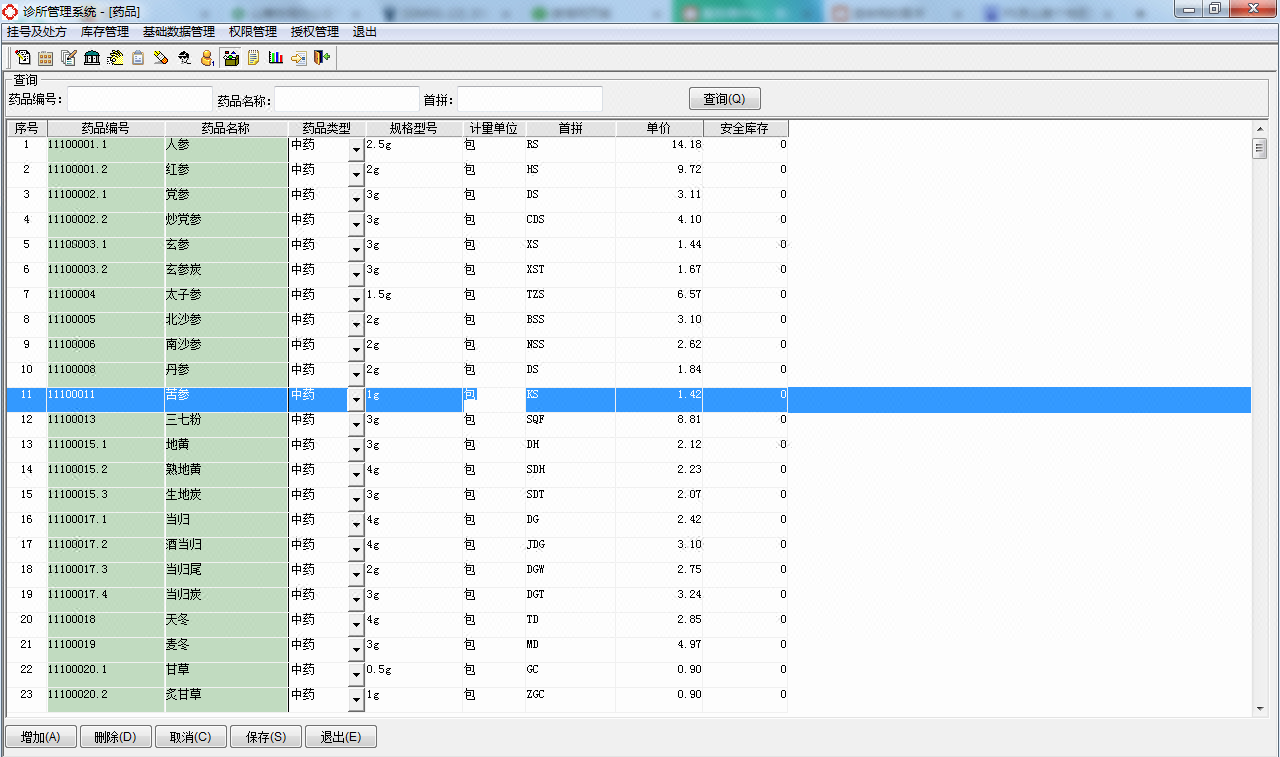This screenshot has height=757, width=1280.
Task: Click the 单价 column header
Action: (659, 128)
